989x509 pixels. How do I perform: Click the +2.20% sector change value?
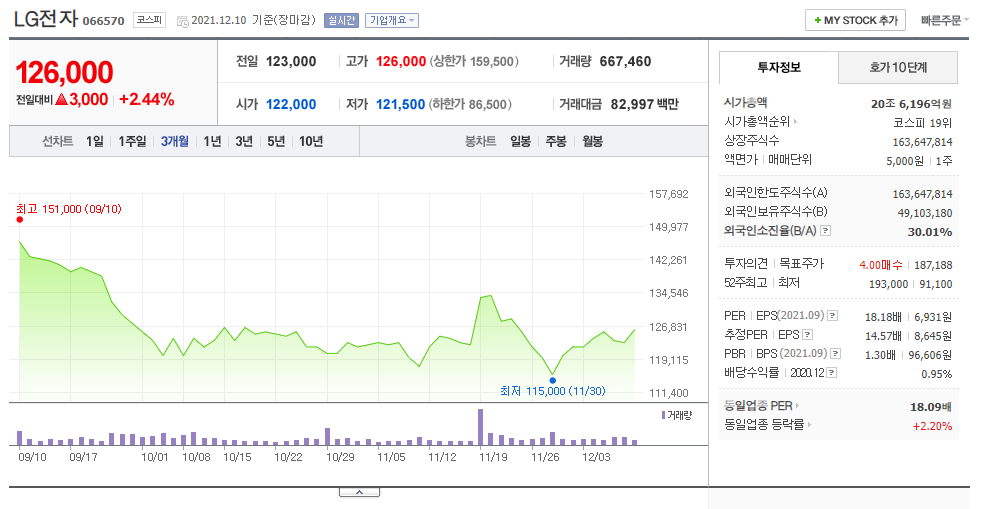coord(932,426)
